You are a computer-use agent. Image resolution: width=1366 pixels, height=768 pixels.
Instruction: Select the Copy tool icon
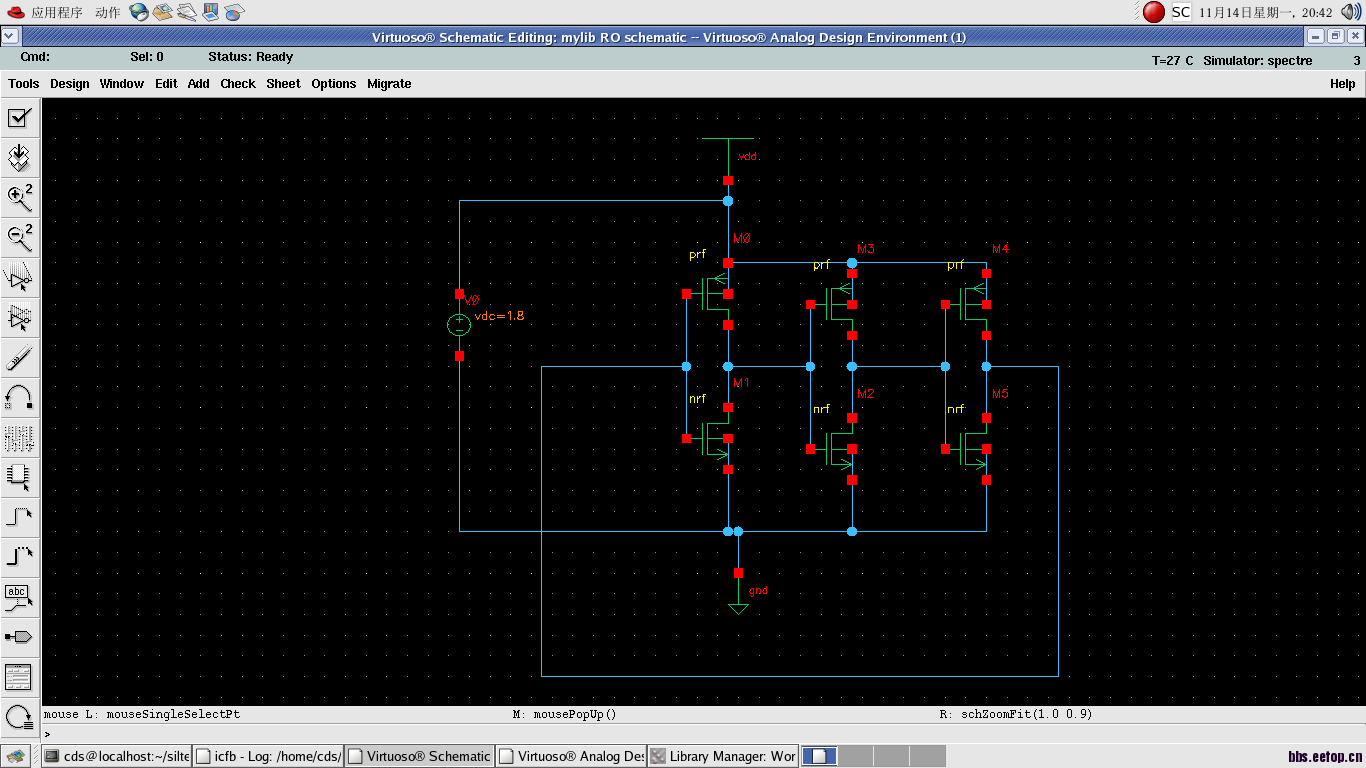point(19,318)
